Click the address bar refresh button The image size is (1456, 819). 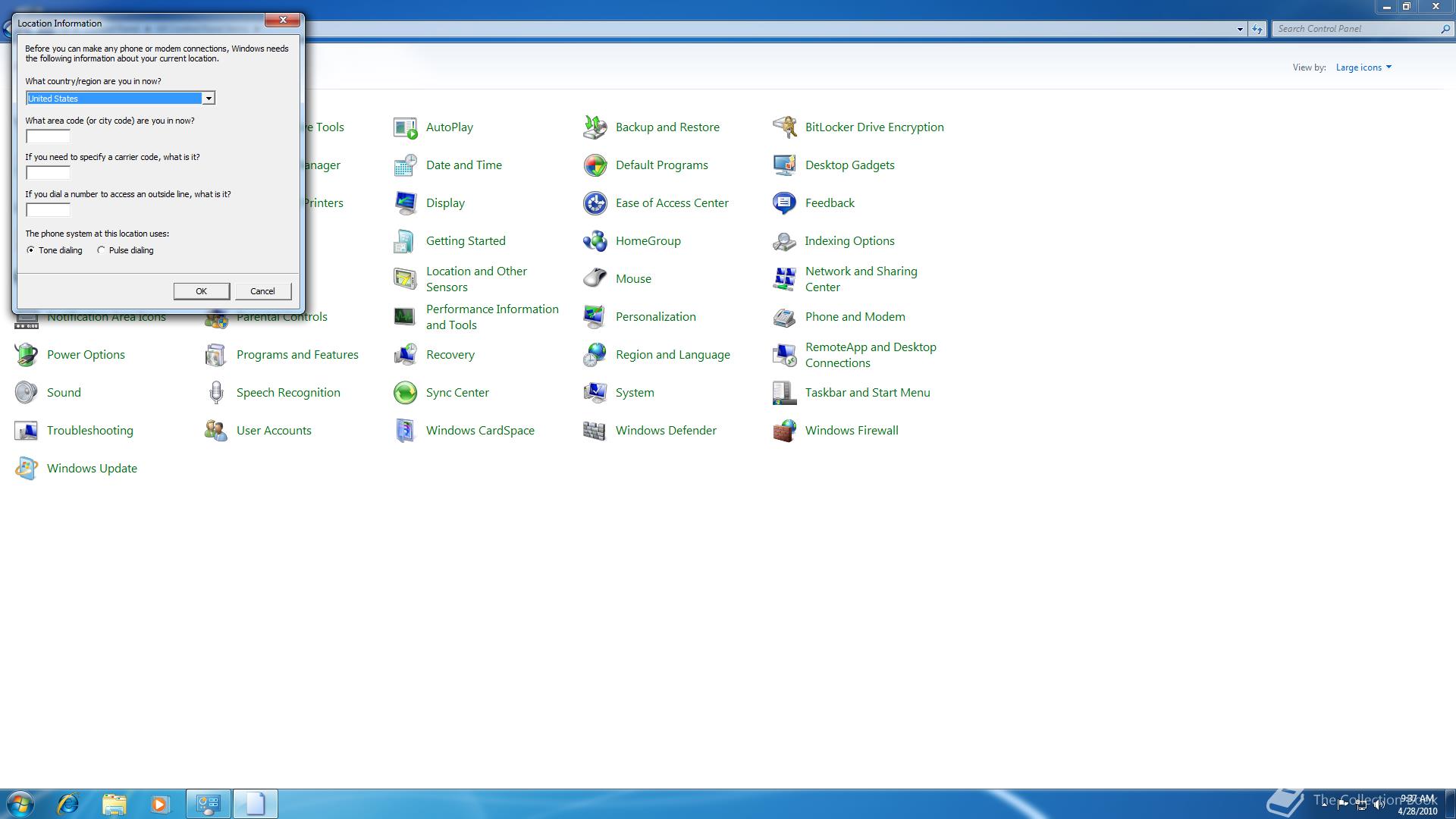tap(1257, 29)
